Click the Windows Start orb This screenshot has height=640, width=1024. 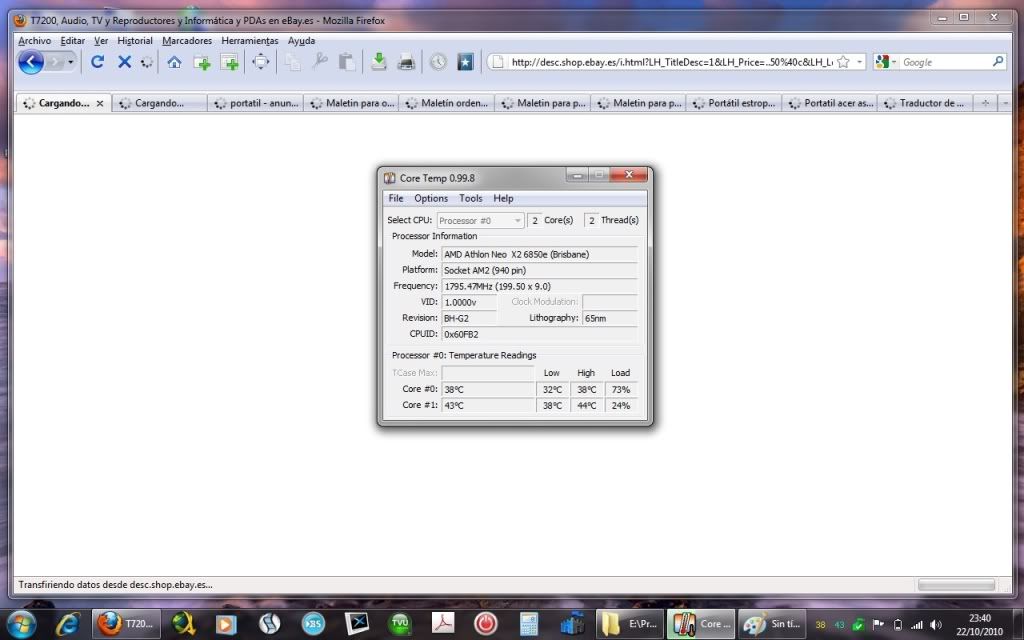pos(21,624)
